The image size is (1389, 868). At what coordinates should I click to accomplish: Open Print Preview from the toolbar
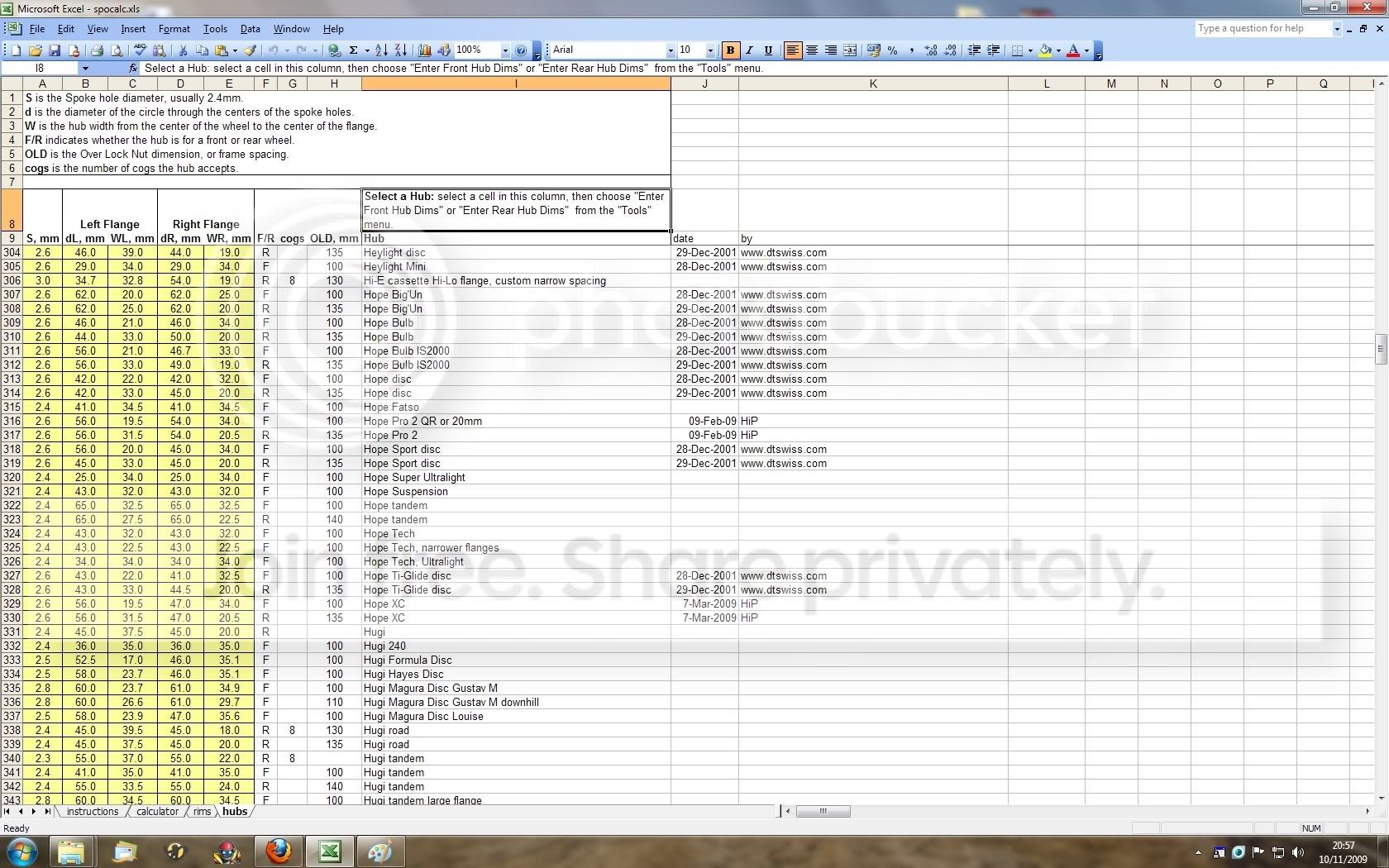[x=116, y=50]
